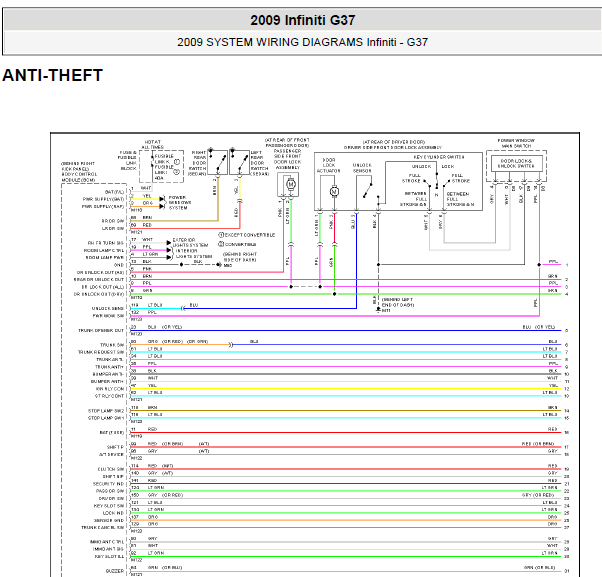Click the 'BODY CONTROL MODULE (BCM)' label
Image resolution: width=602 pixels, height=577 pixels.
coord(79,177)
